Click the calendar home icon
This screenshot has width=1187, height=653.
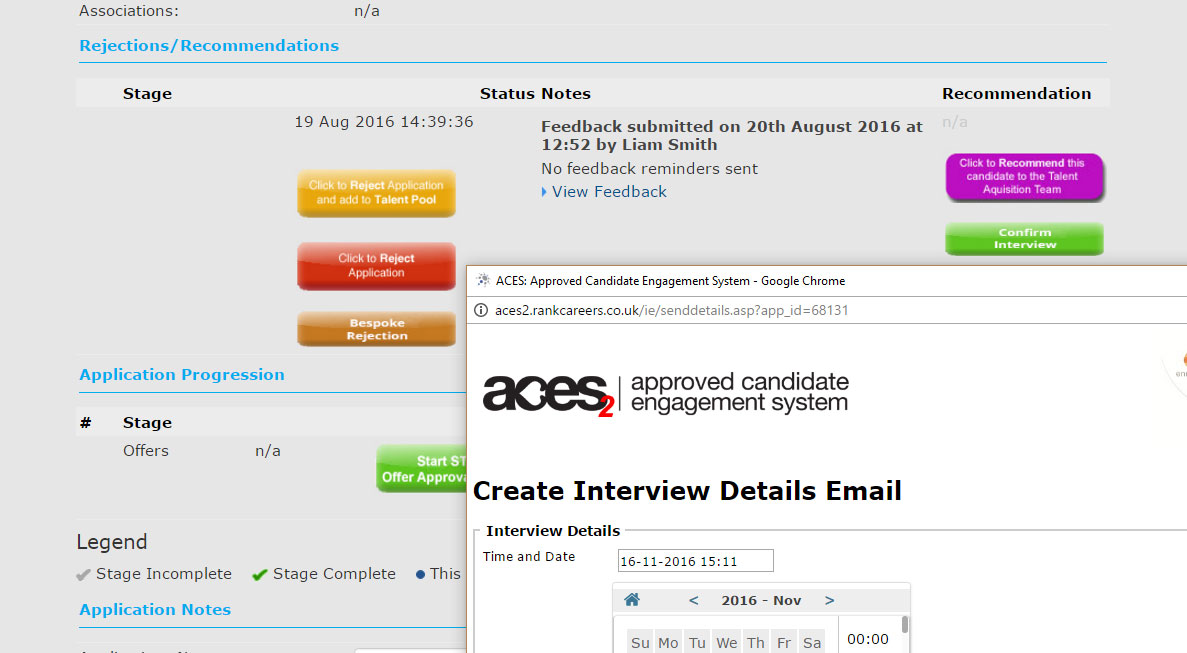631,600
